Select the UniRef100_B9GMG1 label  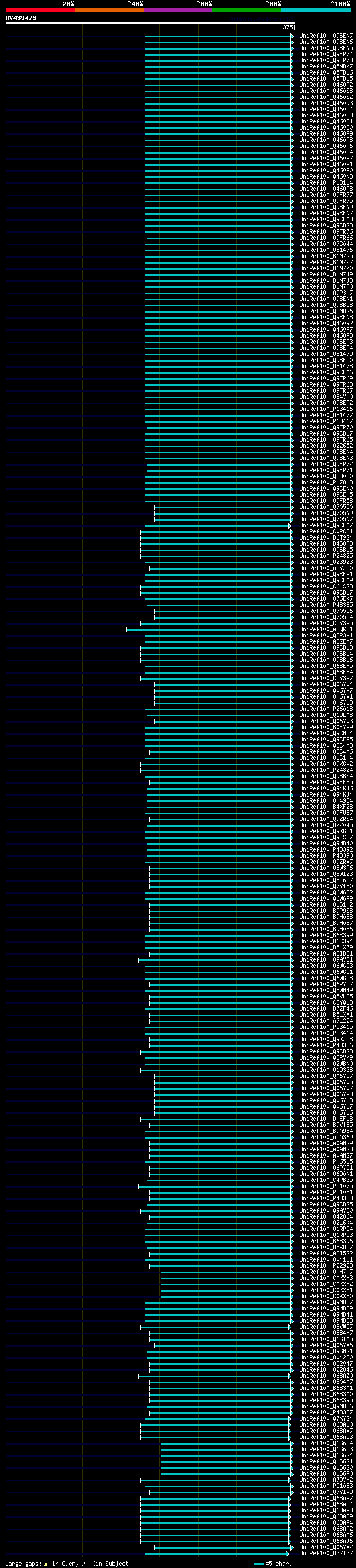(326, 1351)
